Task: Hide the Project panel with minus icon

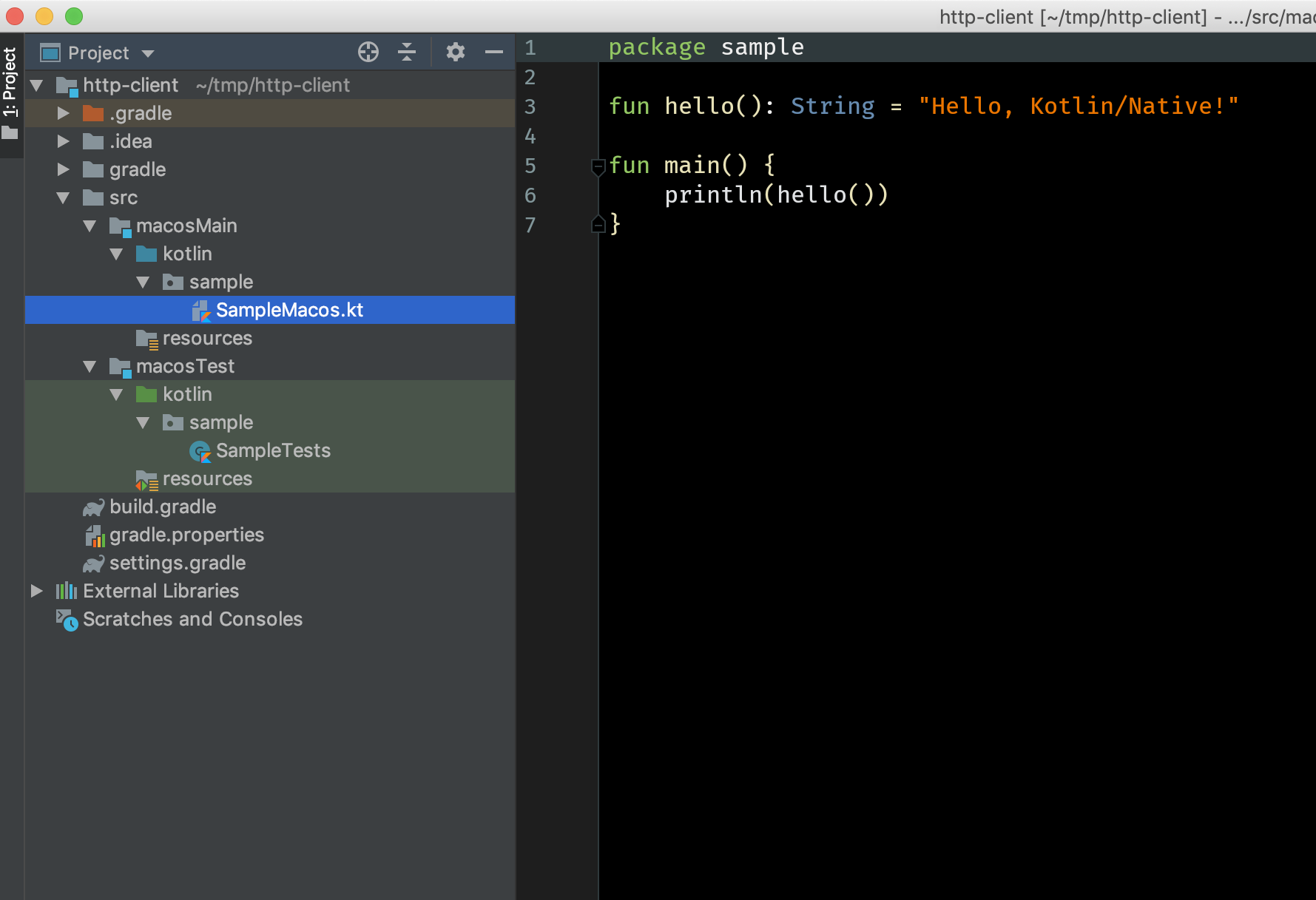Action: click(x=494, y=52)
